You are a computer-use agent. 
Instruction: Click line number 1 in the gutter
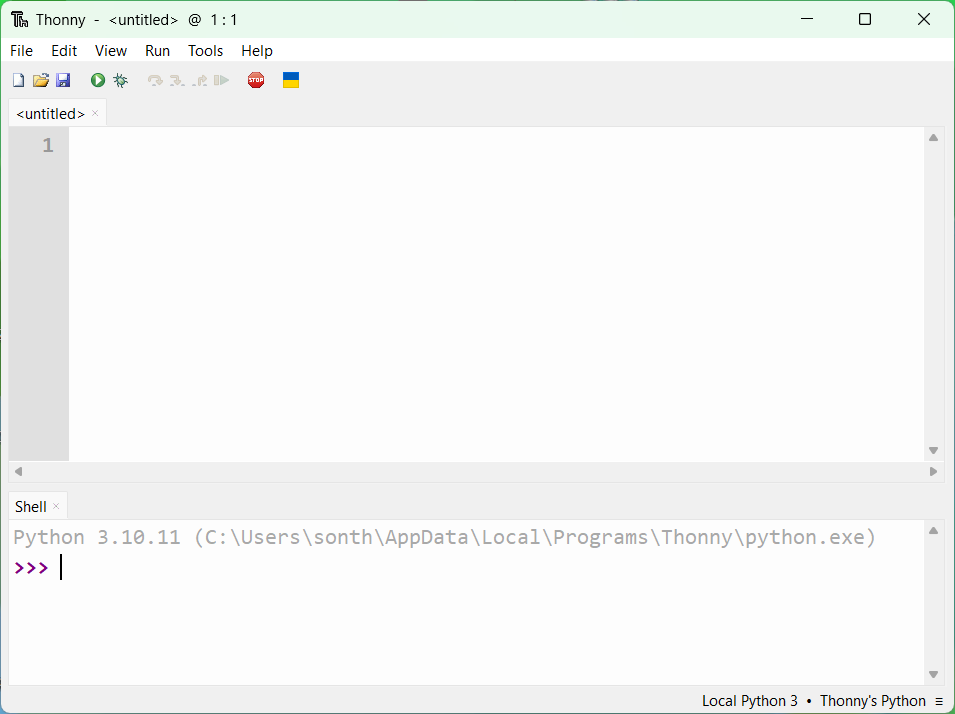(x=48, y=145)
